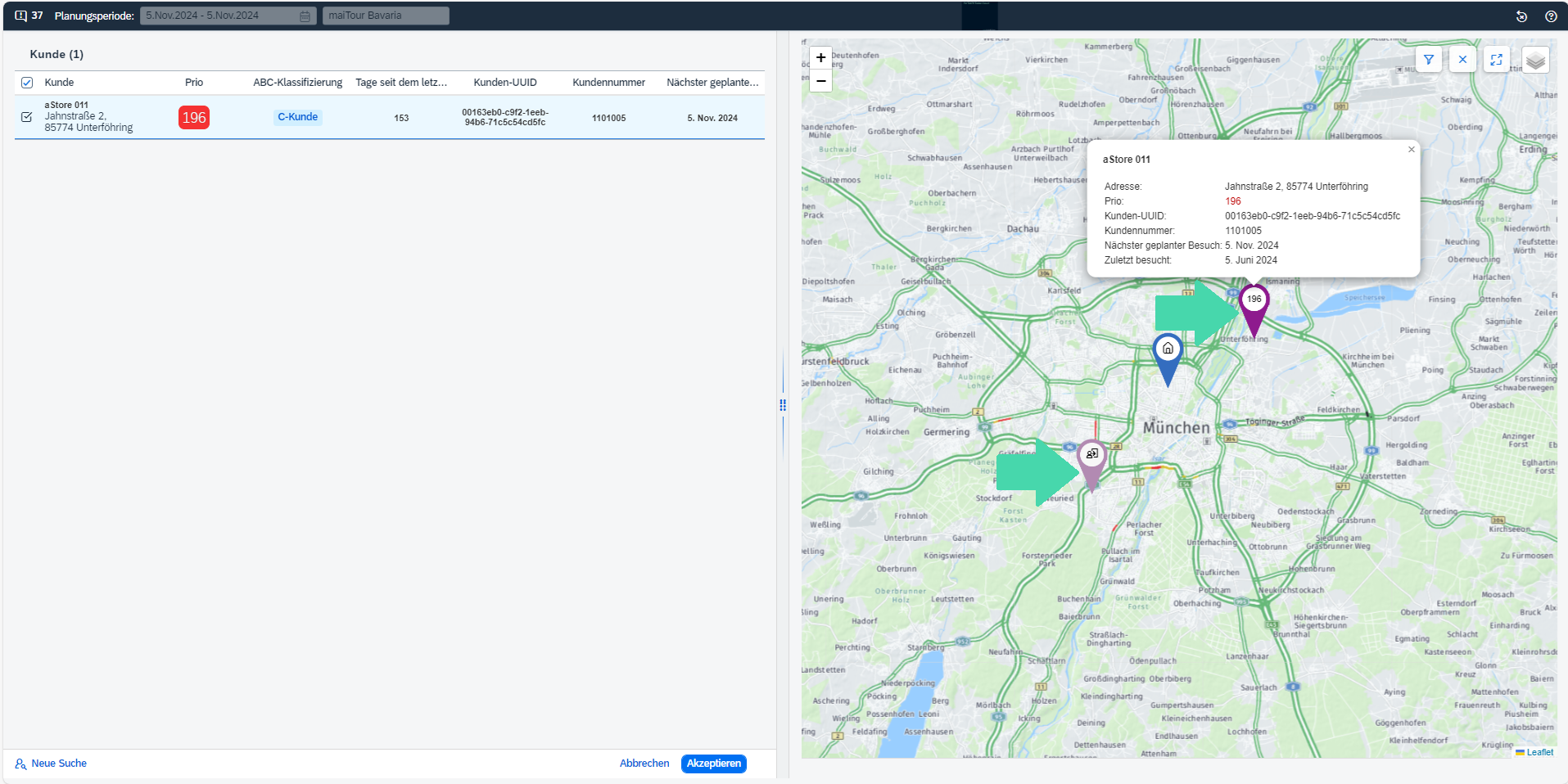This screenshot has width=1568, height=784.
Task: Zoom in the map with plus button
Action: point(821,58)
